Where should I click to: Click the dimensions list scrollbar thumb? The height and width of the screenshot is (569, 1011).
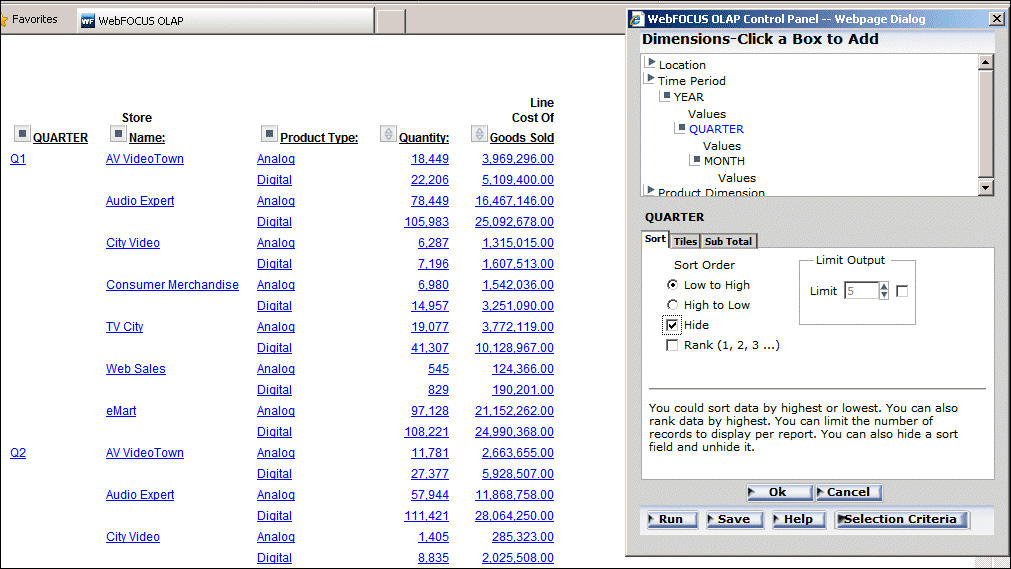click(985, 123)
